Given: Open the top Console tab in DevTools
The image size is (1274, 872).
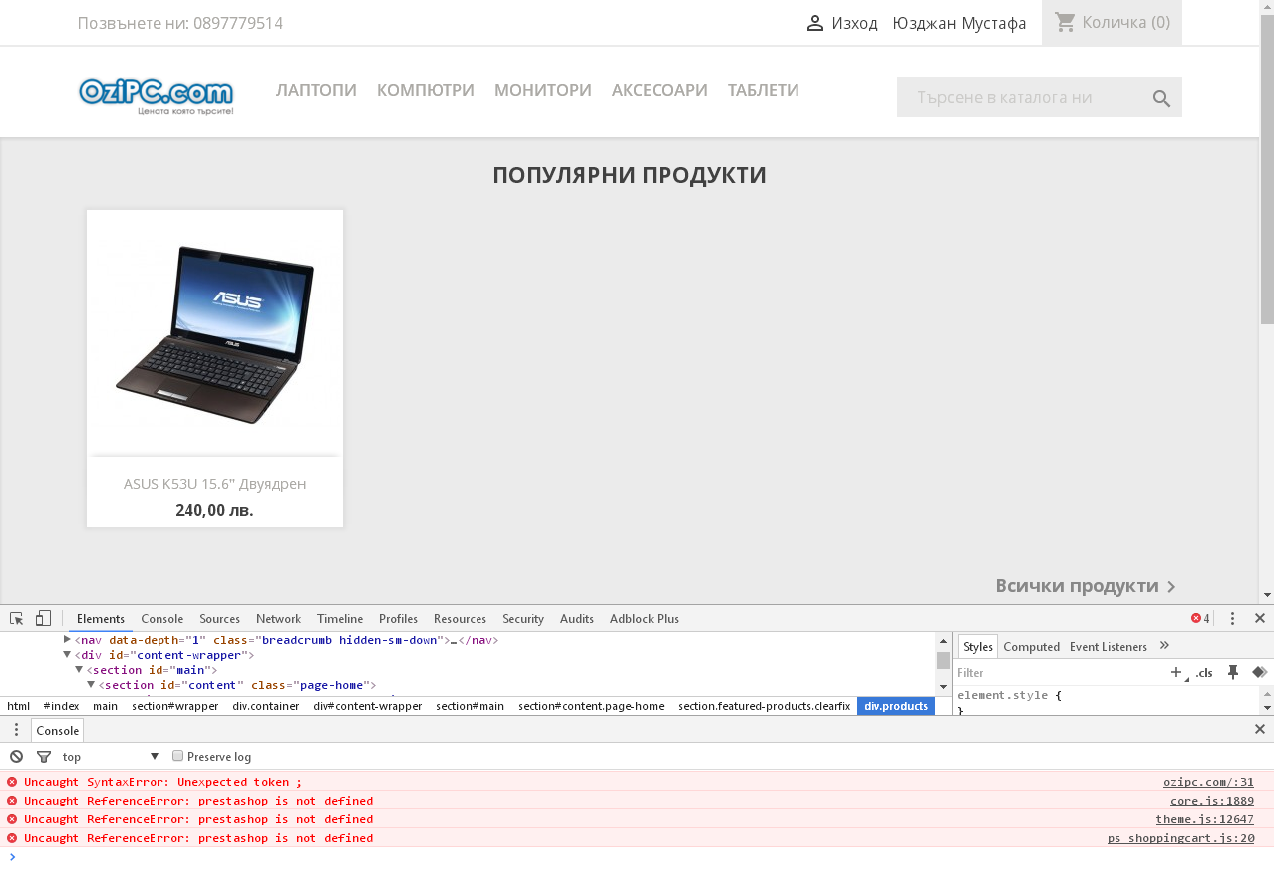Looking at the screenshot, I should [162, 619].
